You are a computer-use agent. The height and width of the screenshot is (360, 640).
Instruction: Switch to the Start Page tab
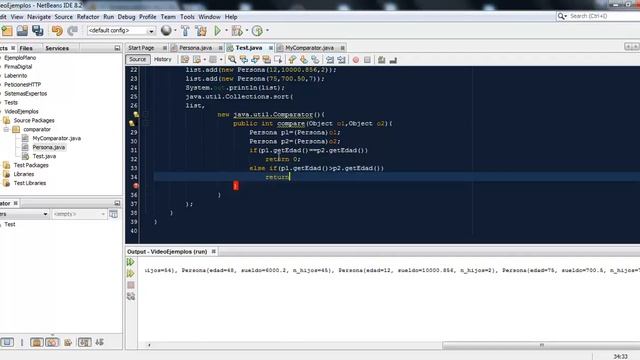click(141, 48)
